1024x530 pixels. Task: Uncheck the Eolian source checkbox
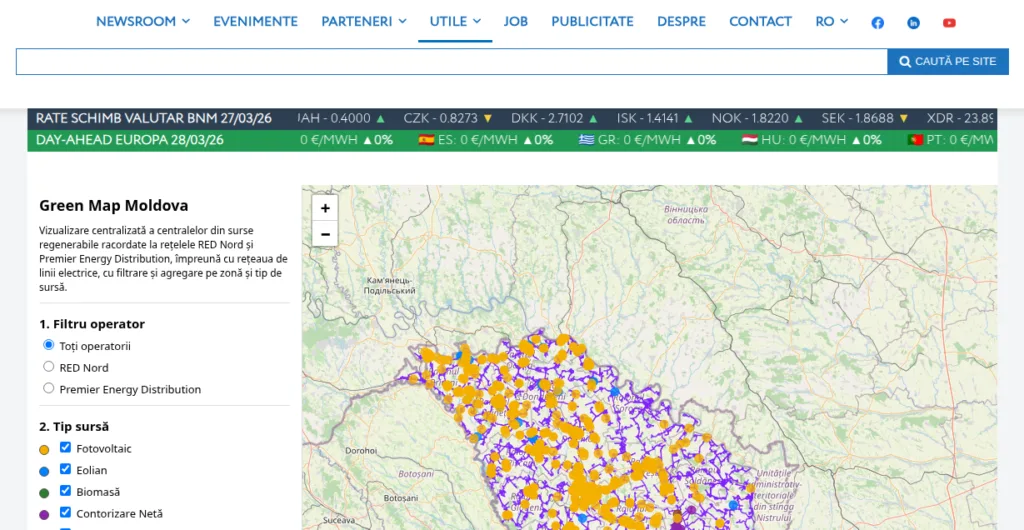(x=66, y=469)
